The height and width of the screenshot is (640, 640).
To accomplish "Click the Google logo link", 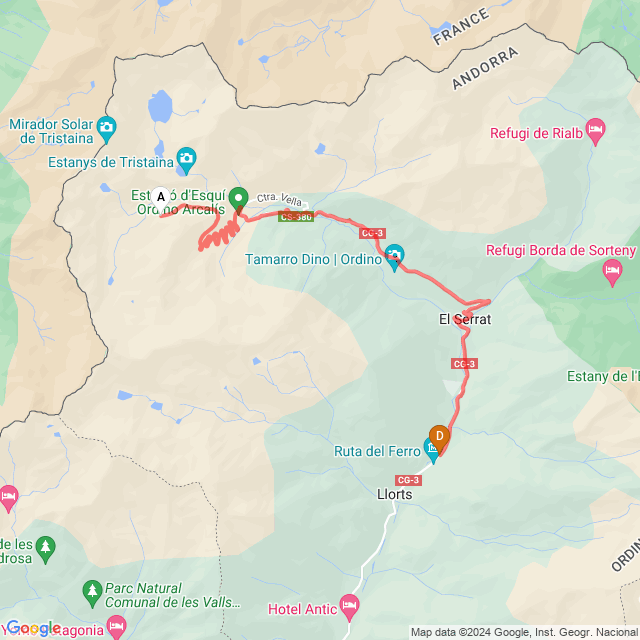I will click(33, 629).
